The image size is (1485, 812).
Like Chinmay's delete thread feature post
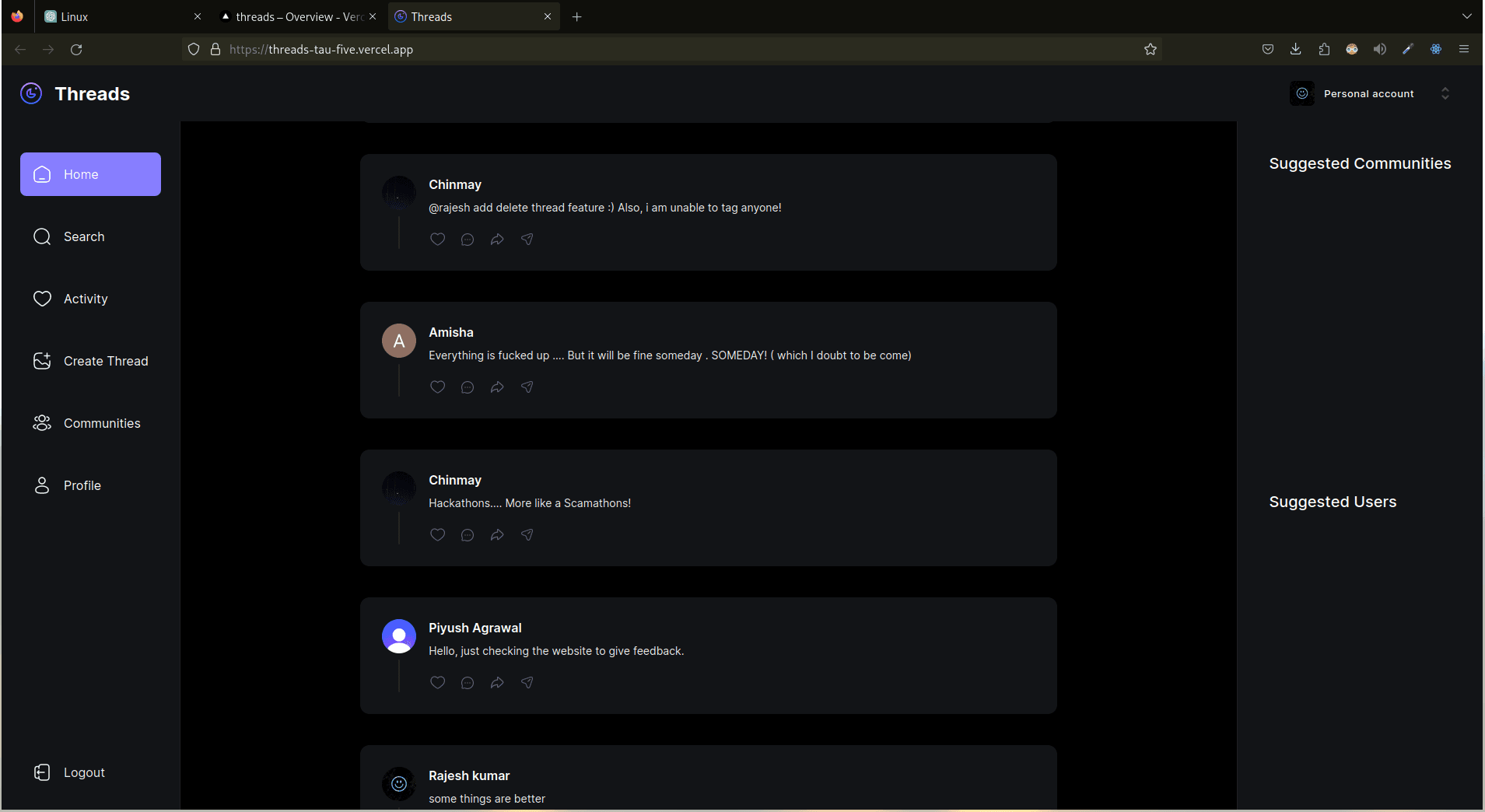pyautogui.click(x=438, y=240)
